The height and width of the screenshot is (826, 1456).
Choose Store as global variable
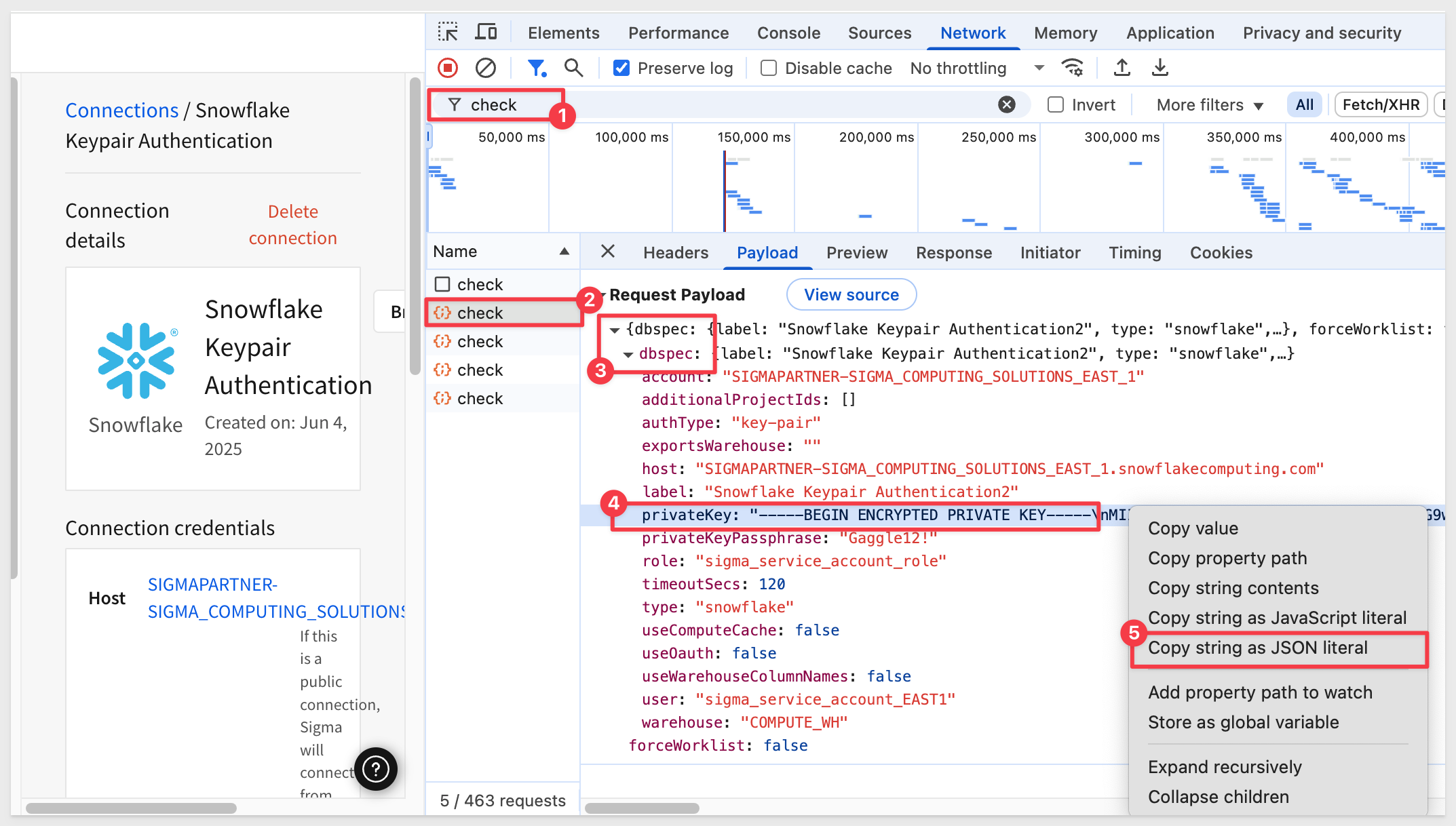[x=1243, y=722]
